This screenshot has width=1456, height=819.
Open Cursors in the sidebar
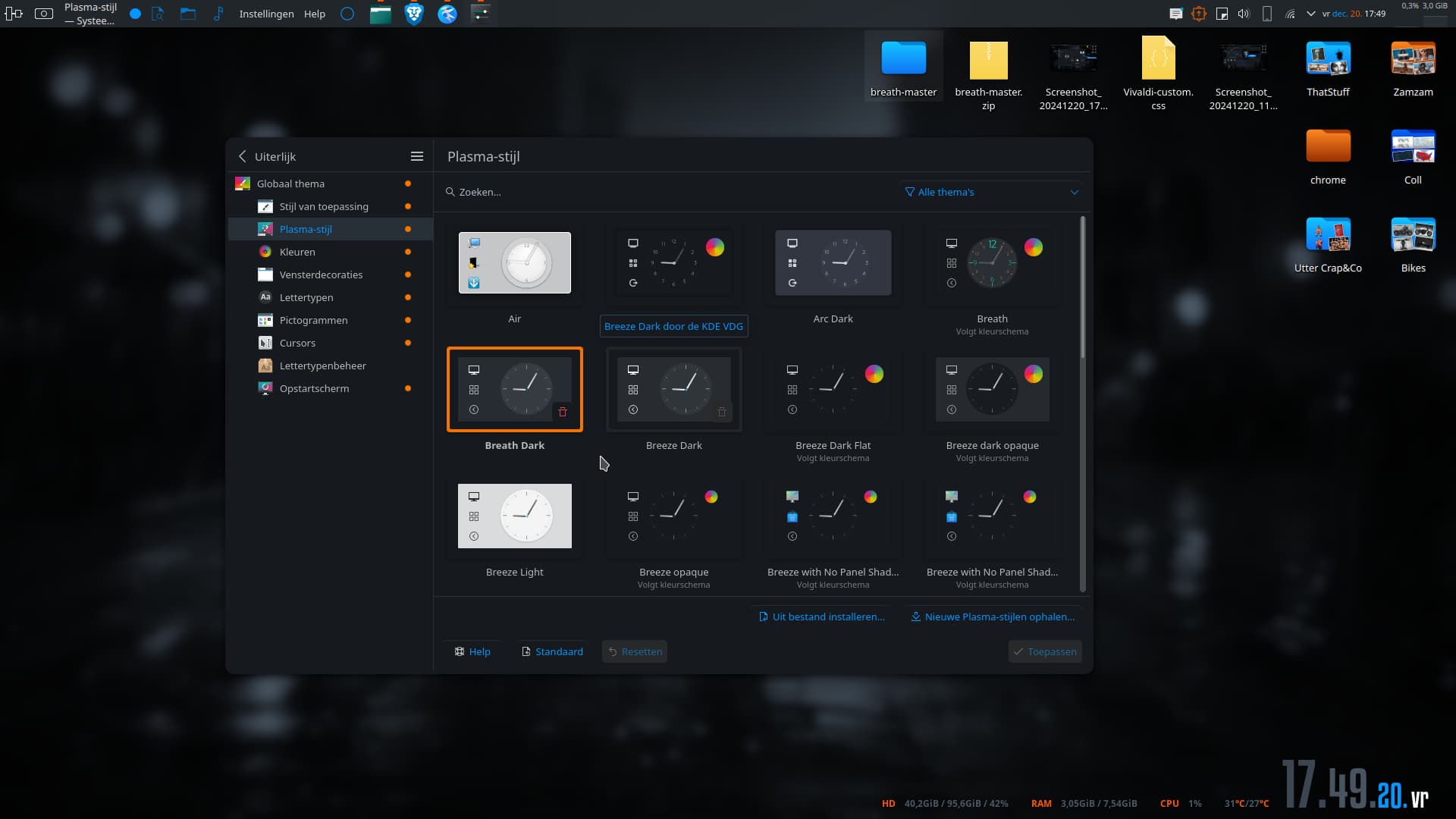click(x=330, y=343)
